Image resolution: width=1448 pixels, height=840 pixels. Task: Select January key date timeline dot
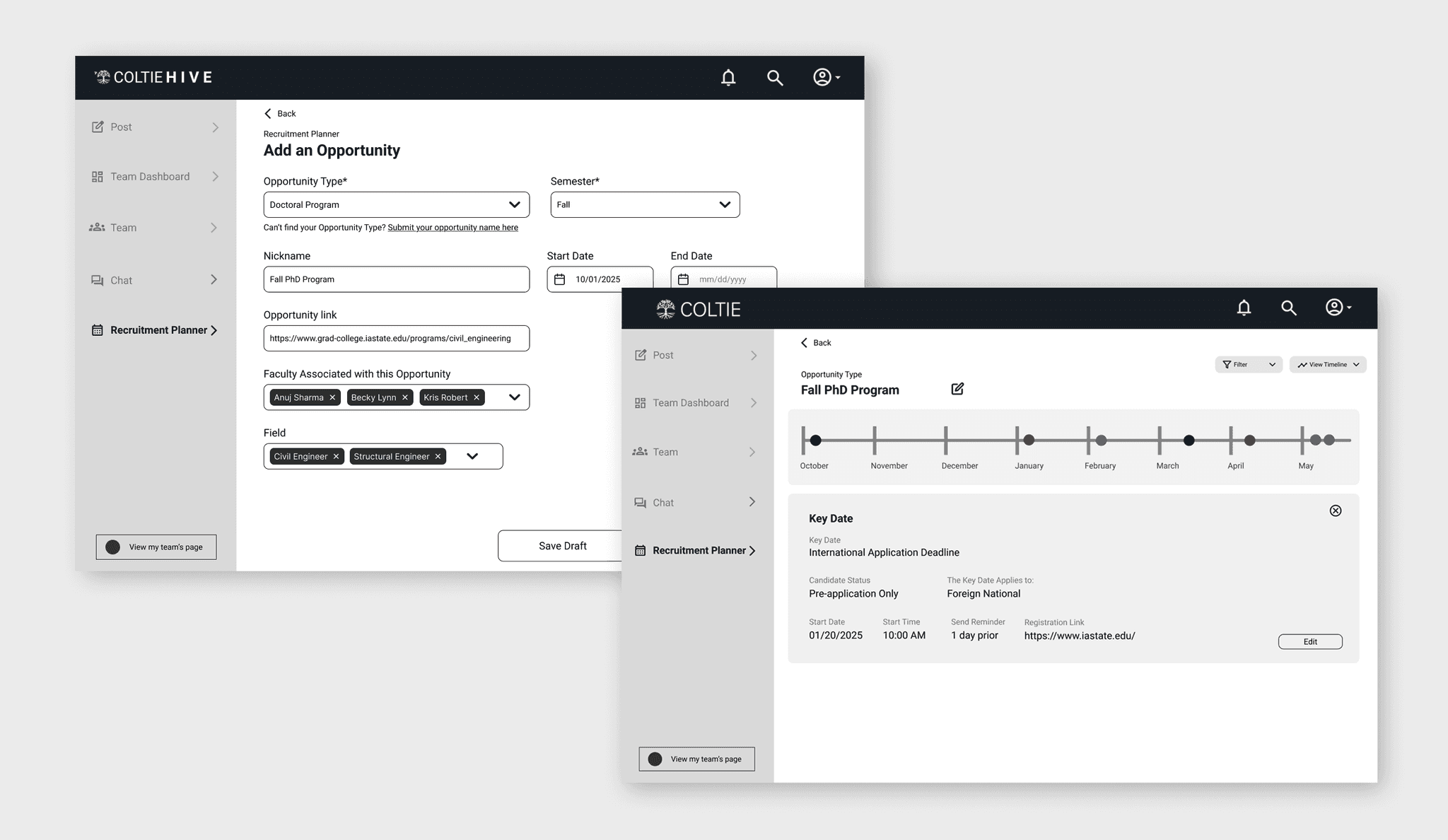coord(1029,441)
